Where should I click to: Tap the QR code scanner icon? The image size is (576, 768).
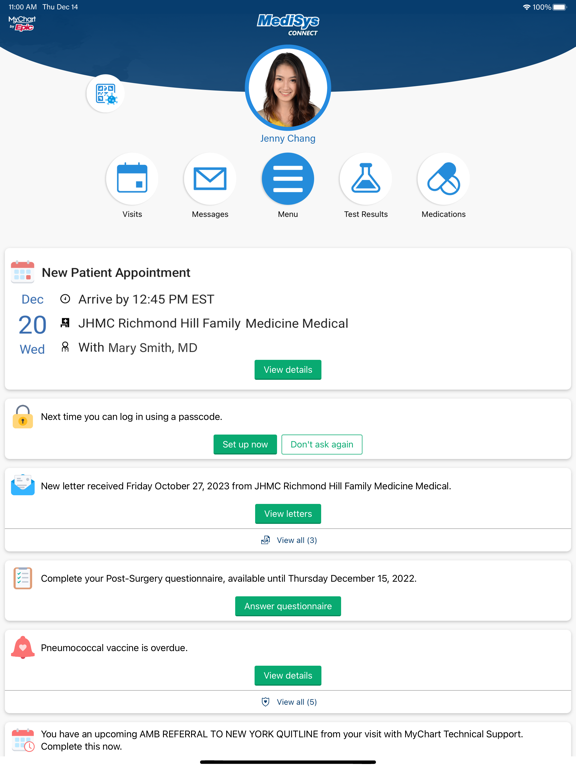(105, 94)
